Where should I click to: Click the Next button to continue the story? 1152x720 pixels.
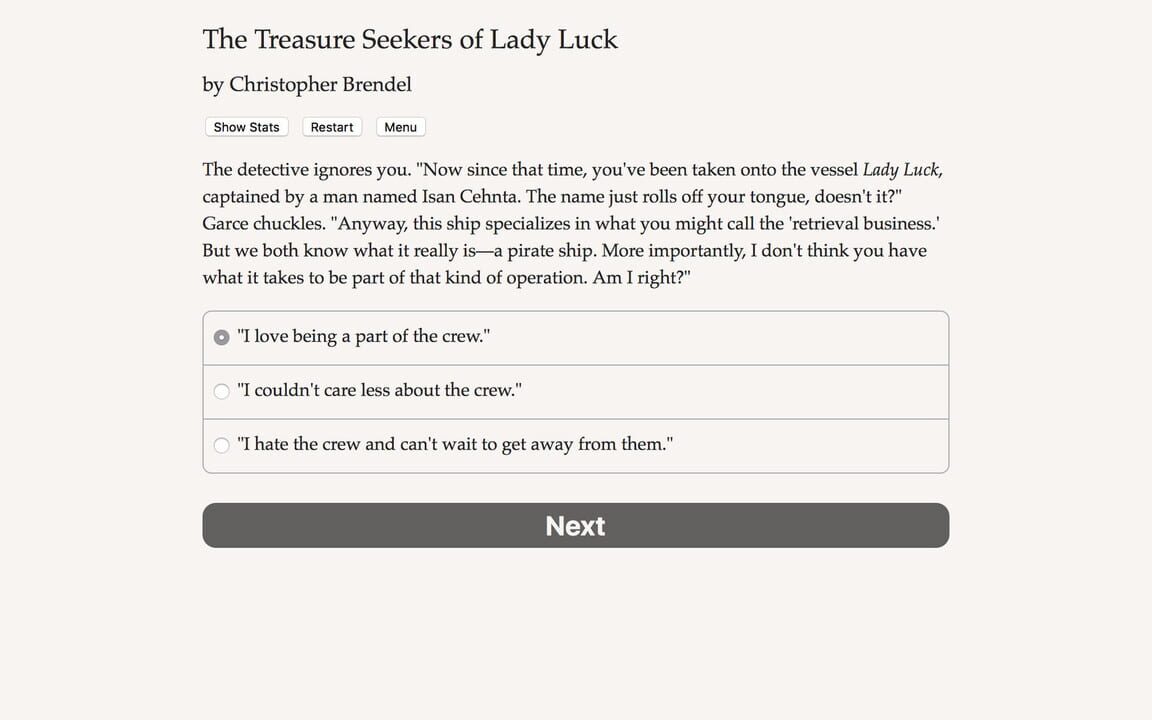pyautogui.click(x=575, y=525)
